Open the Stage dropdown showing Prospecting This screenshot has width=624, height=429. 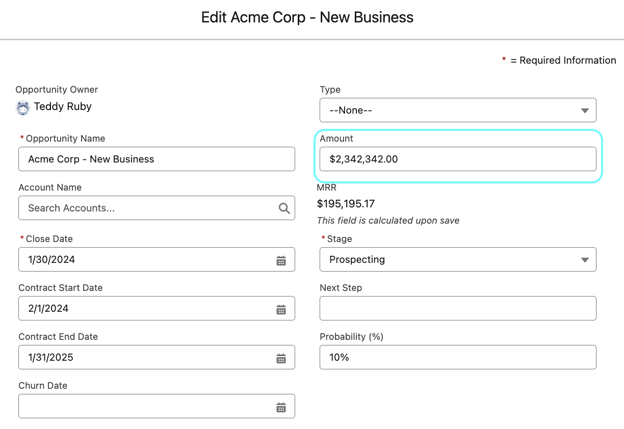[458, 259]
